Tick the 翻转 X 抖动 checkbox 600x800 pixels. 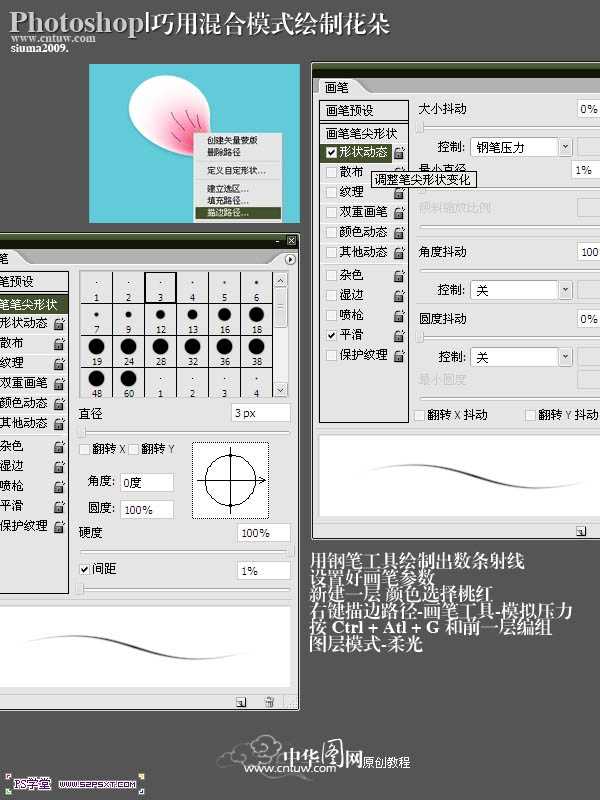419,415
